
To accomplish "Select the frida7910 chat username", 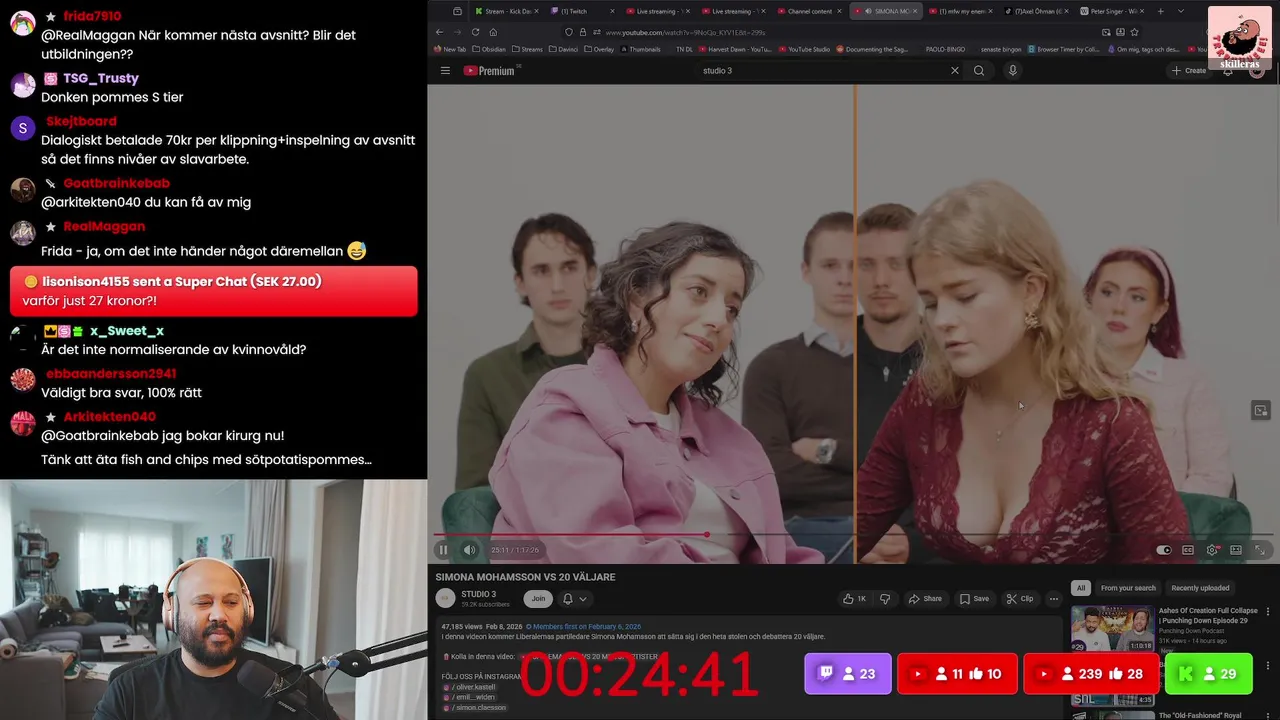I will pos(92,16).
